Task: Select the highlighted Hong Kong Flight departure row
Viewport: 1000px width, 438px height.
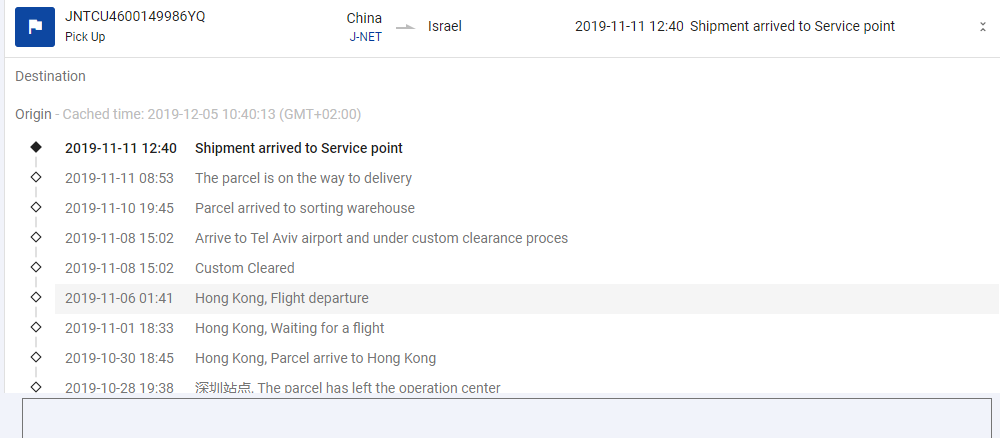Action: coord(500,298)
